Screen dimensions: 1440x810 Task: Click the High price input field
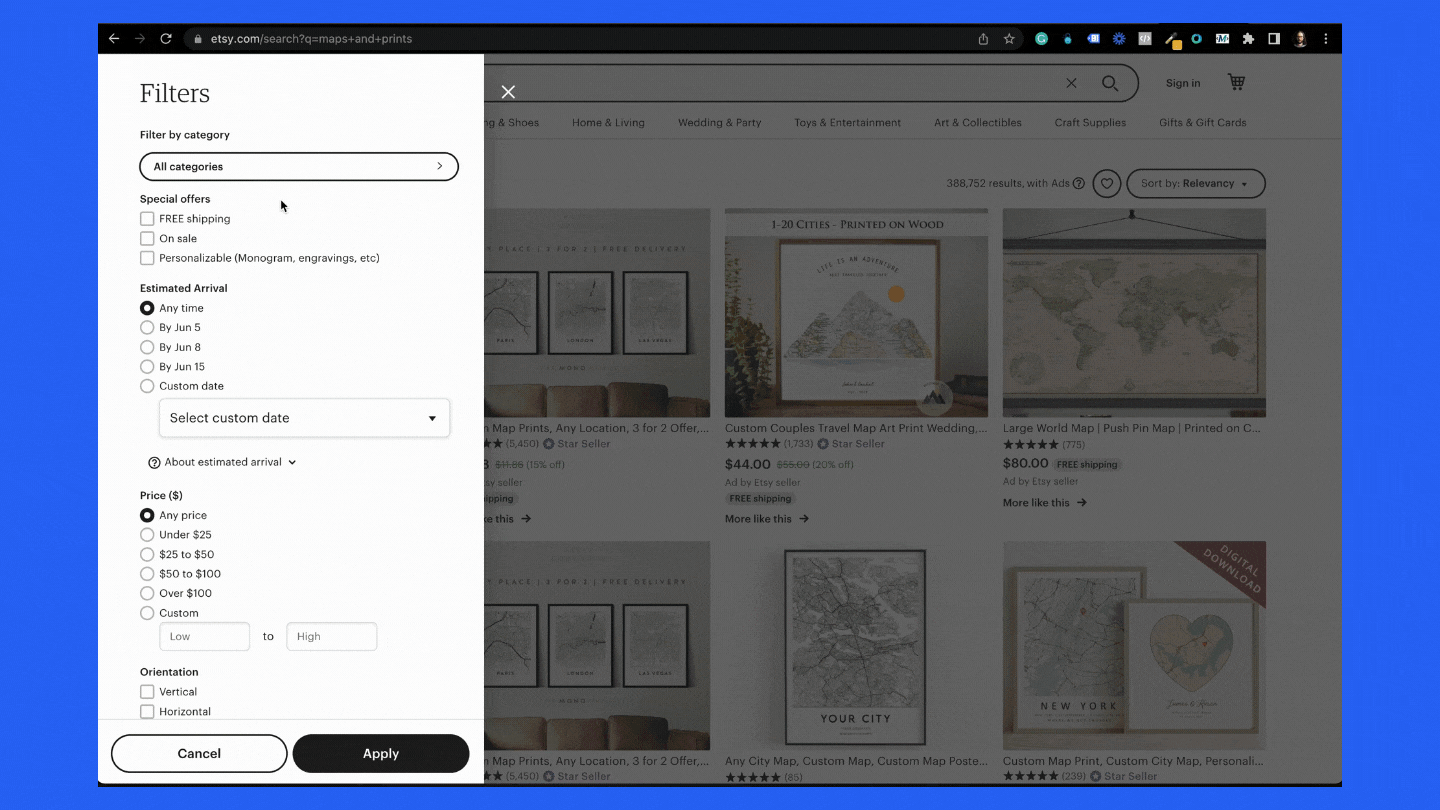tap(331, 637)
